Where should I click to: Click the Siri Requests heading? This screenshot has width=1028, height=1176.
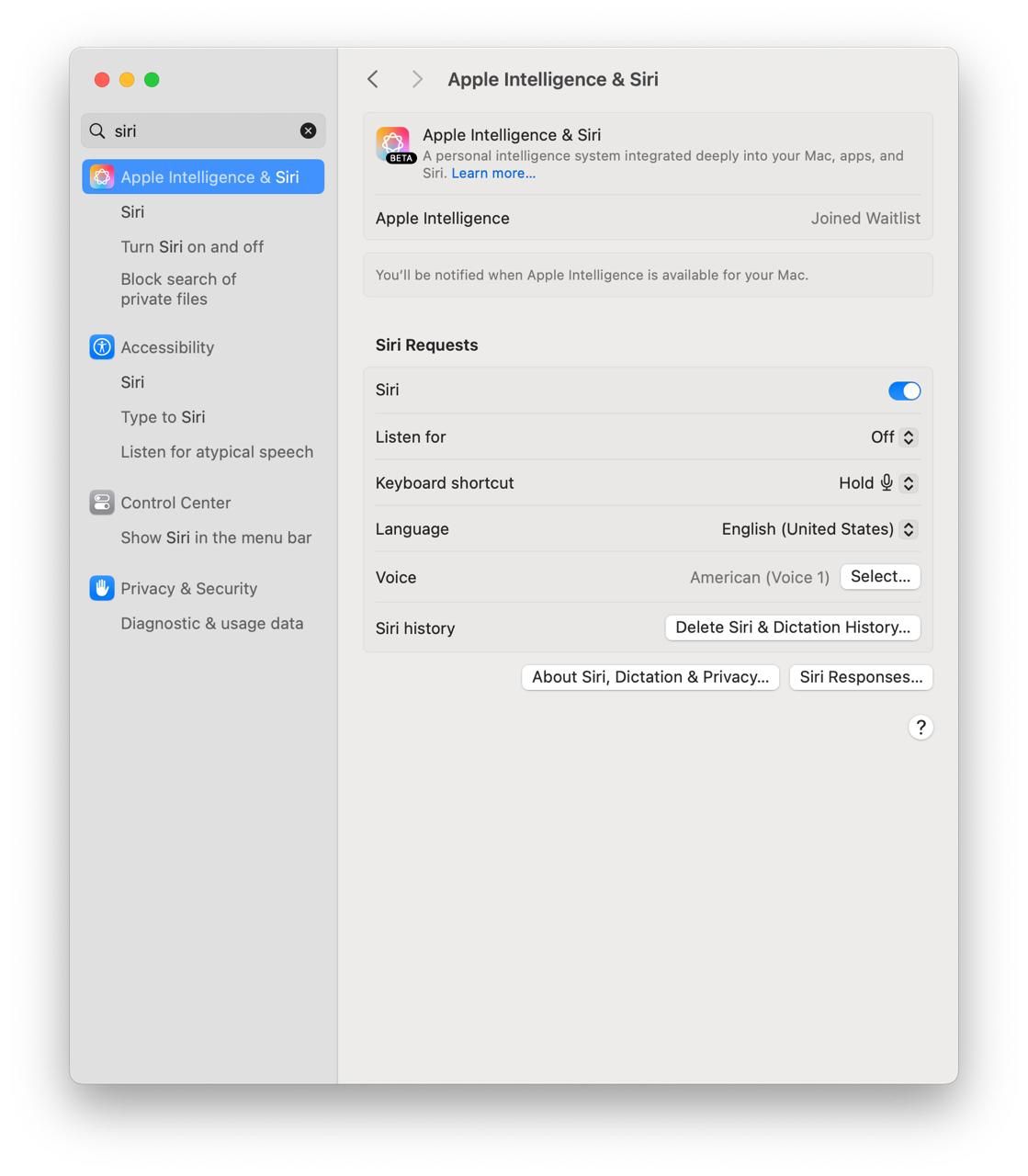pos(426,345)
